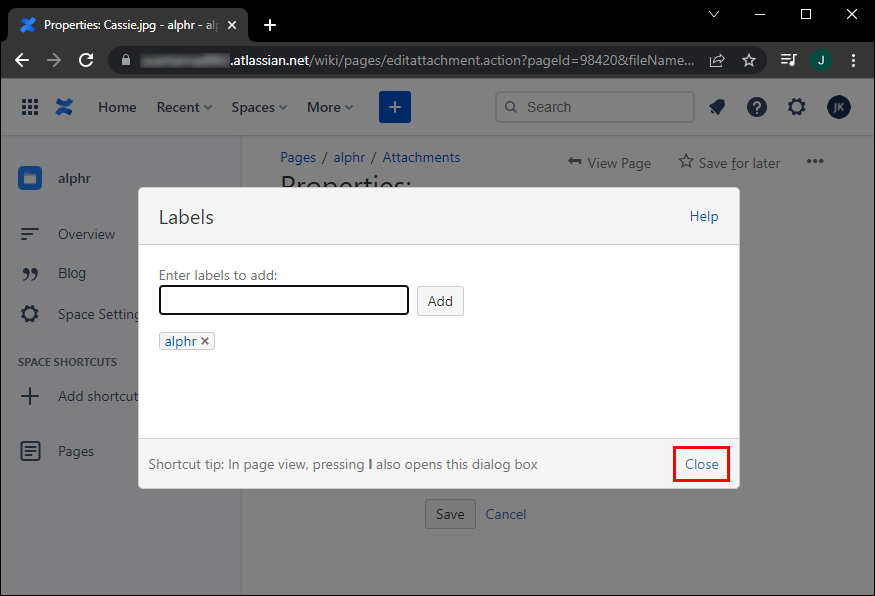Screen dimensions: 875x596
Task: Go forward in browser
Action: (x=54, y=60)
